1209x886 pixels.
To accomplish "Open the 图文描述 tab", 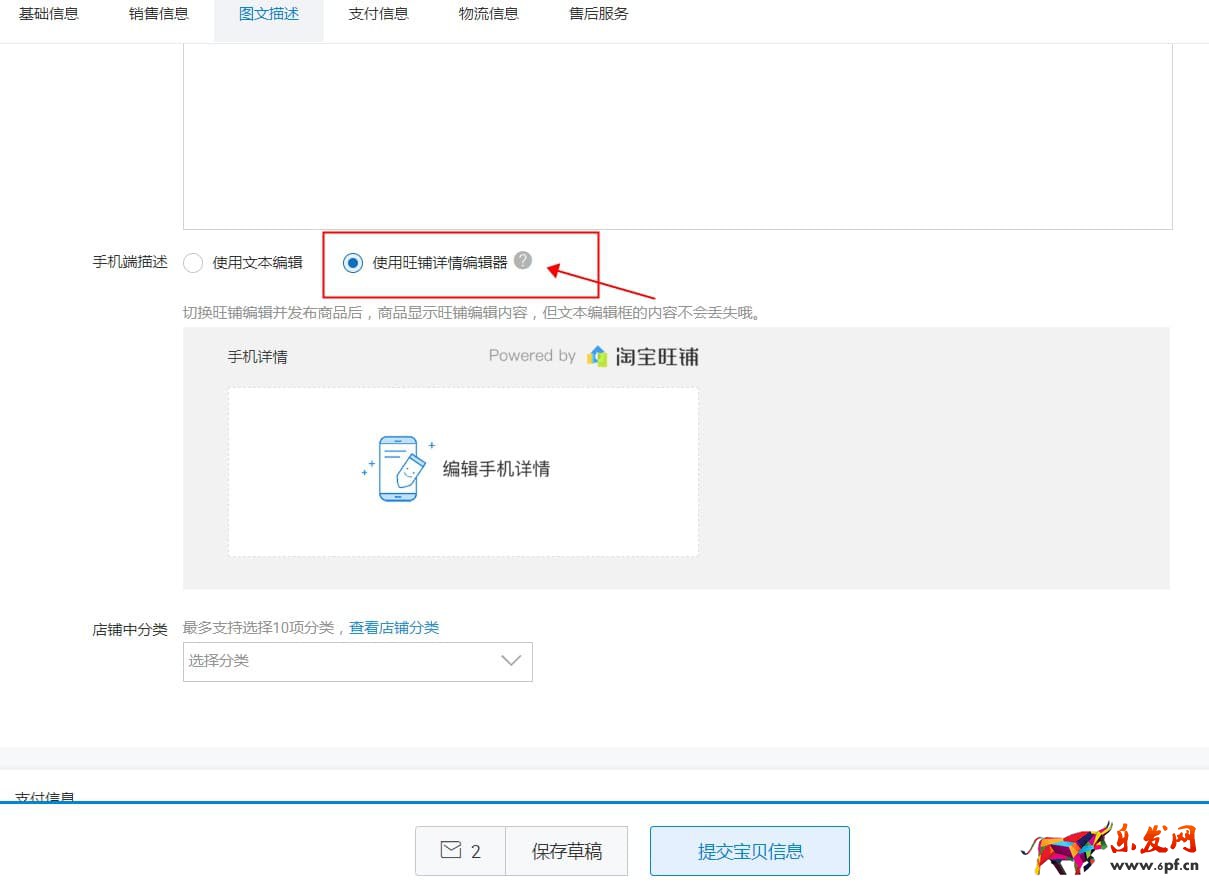I will 269,14.
